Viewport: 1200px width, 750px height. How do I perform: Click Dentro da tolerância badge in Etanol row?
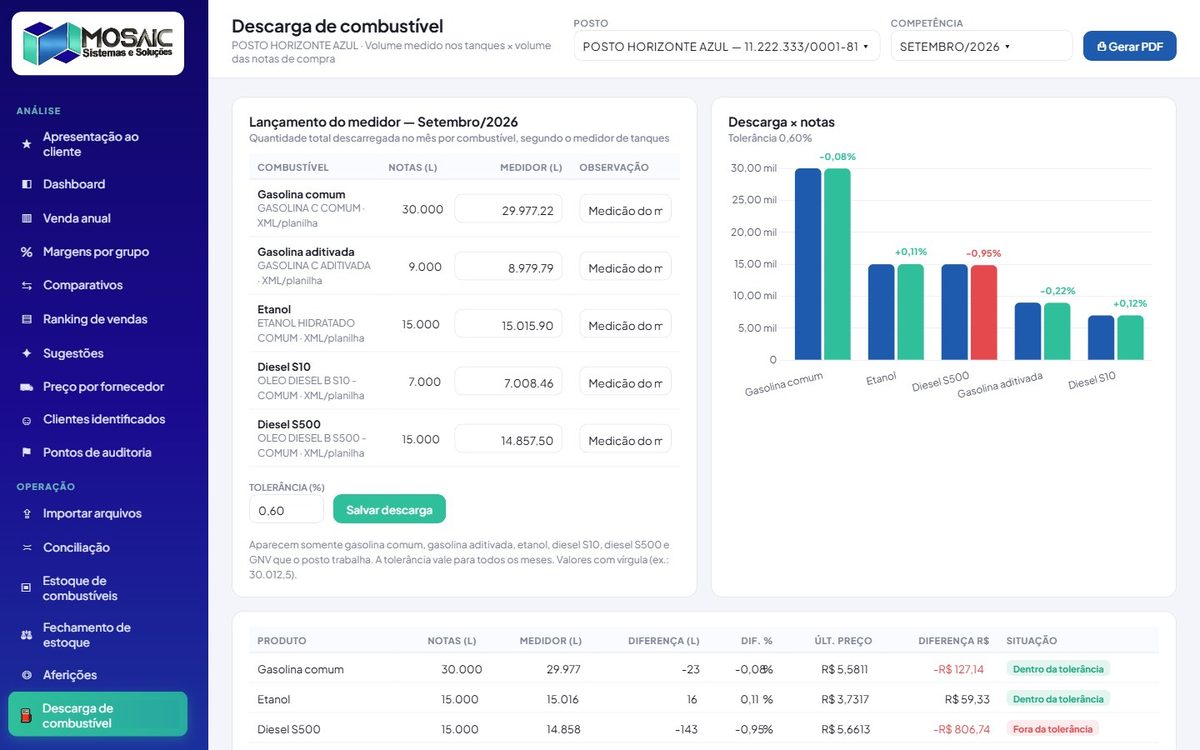click(x=1058, y=699)
